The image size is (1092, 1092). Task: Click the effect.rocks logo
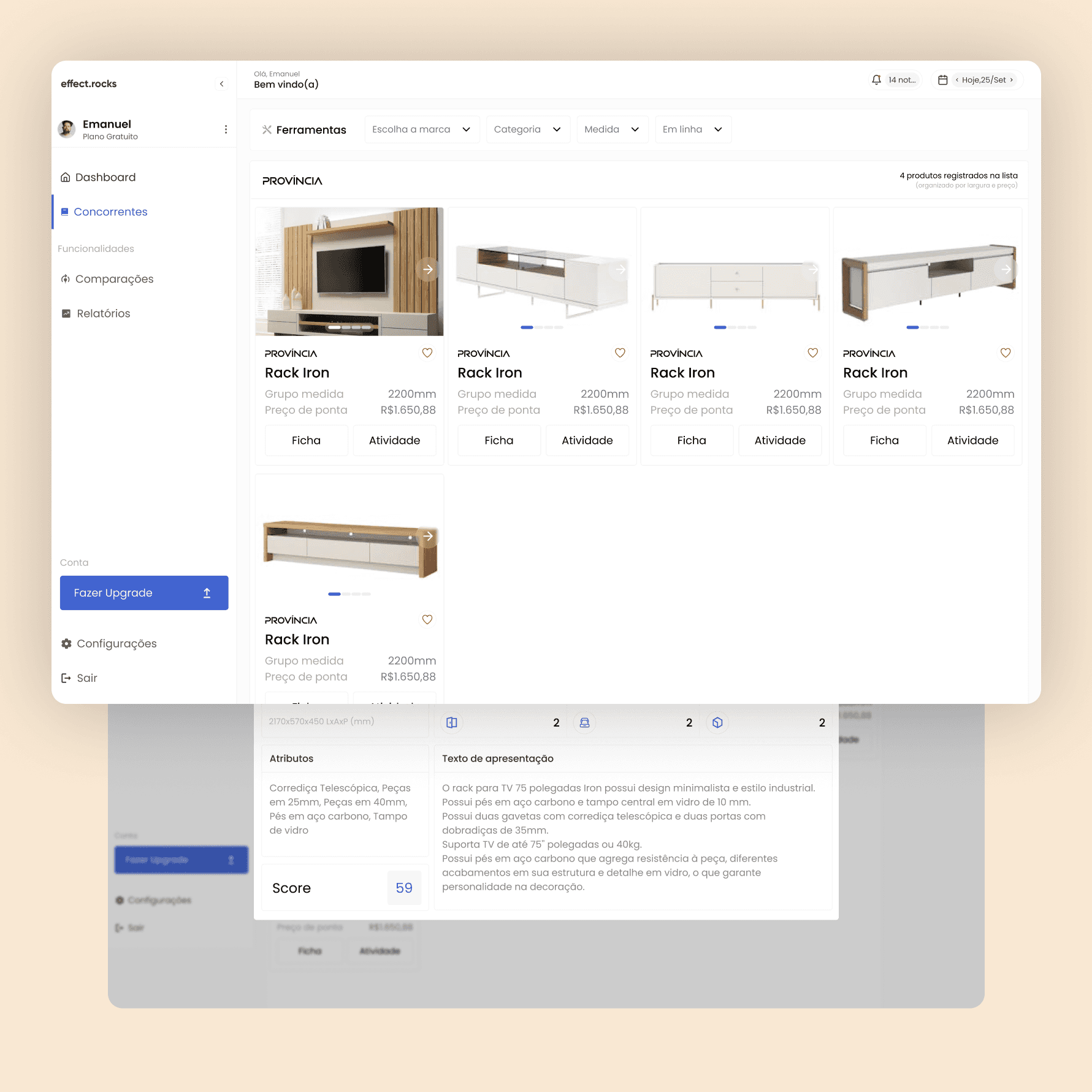click(89, 84)
